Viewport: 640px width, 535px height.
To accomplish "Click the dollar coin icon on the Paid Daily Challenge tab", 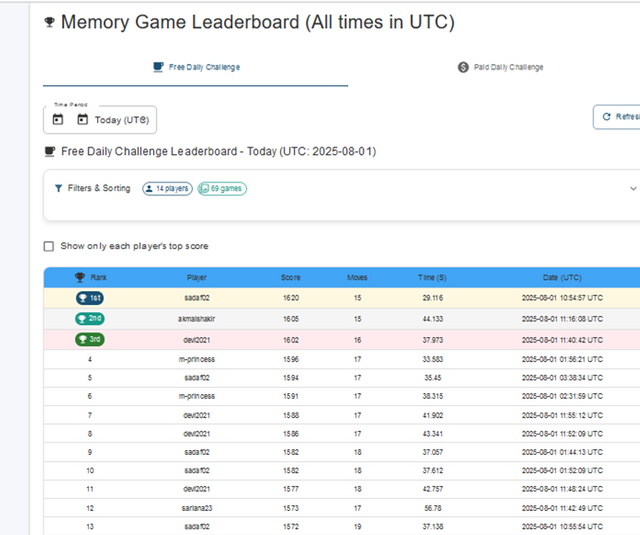I will point(463,67).
